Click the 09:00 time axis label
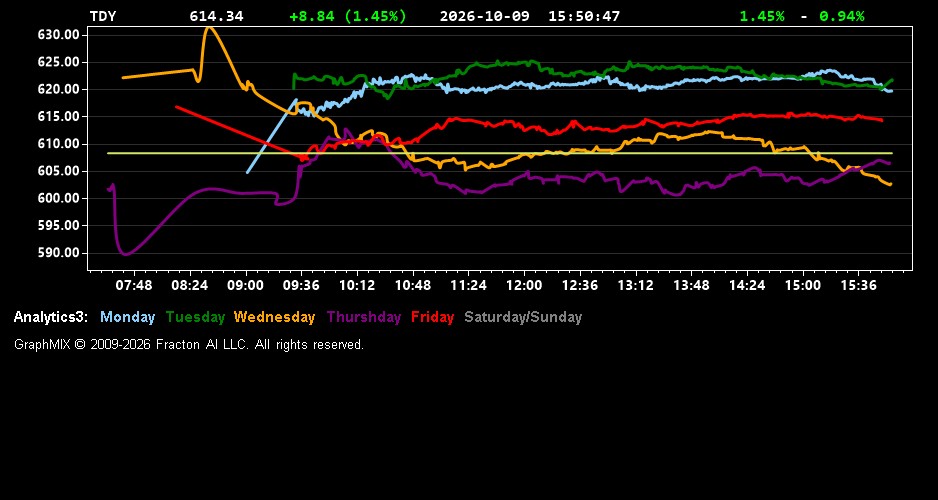The height and width of the screenshot is (500, 938). [245, 285]
